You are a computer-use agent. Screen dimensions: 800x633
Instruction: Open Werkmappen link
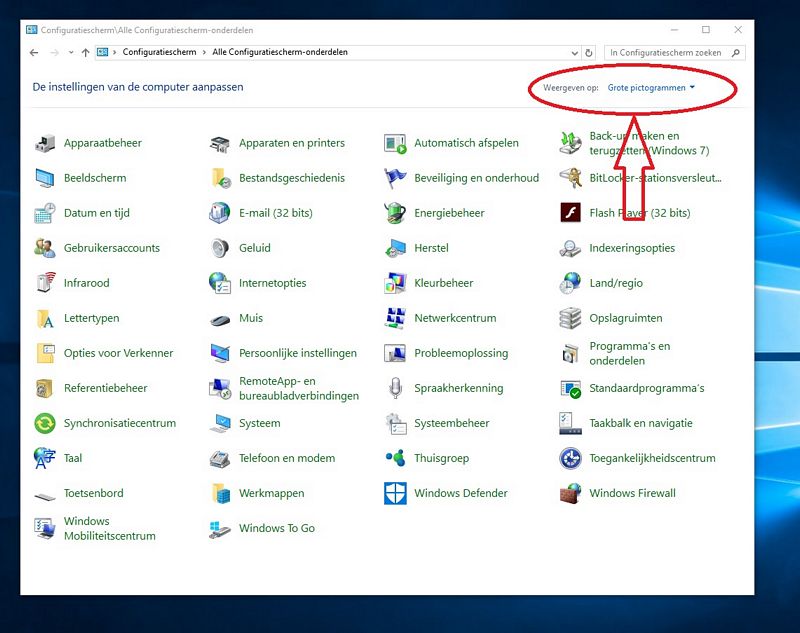(x=271, y=493)
